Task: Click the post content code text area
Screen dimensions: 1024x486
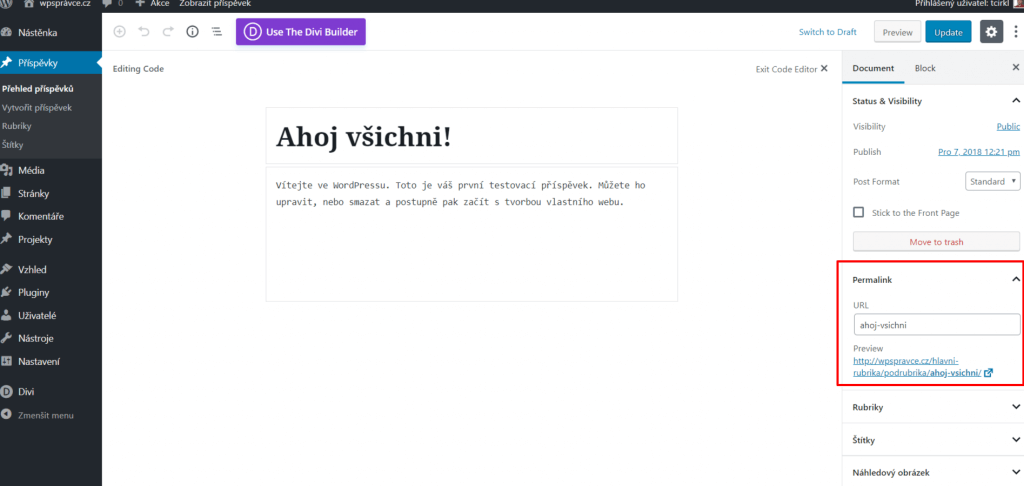Action: pyautogui.click(x=472, y=234)
